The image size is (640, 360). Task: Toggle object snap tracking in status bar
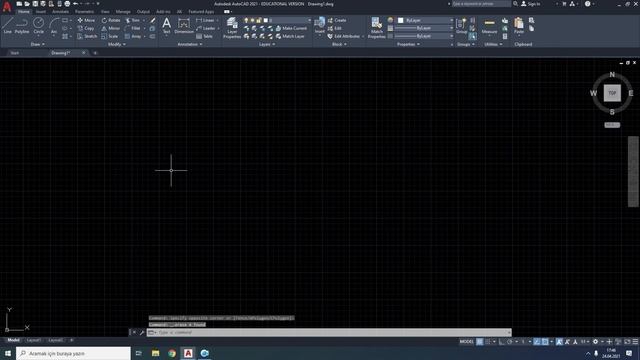(537, 342)
